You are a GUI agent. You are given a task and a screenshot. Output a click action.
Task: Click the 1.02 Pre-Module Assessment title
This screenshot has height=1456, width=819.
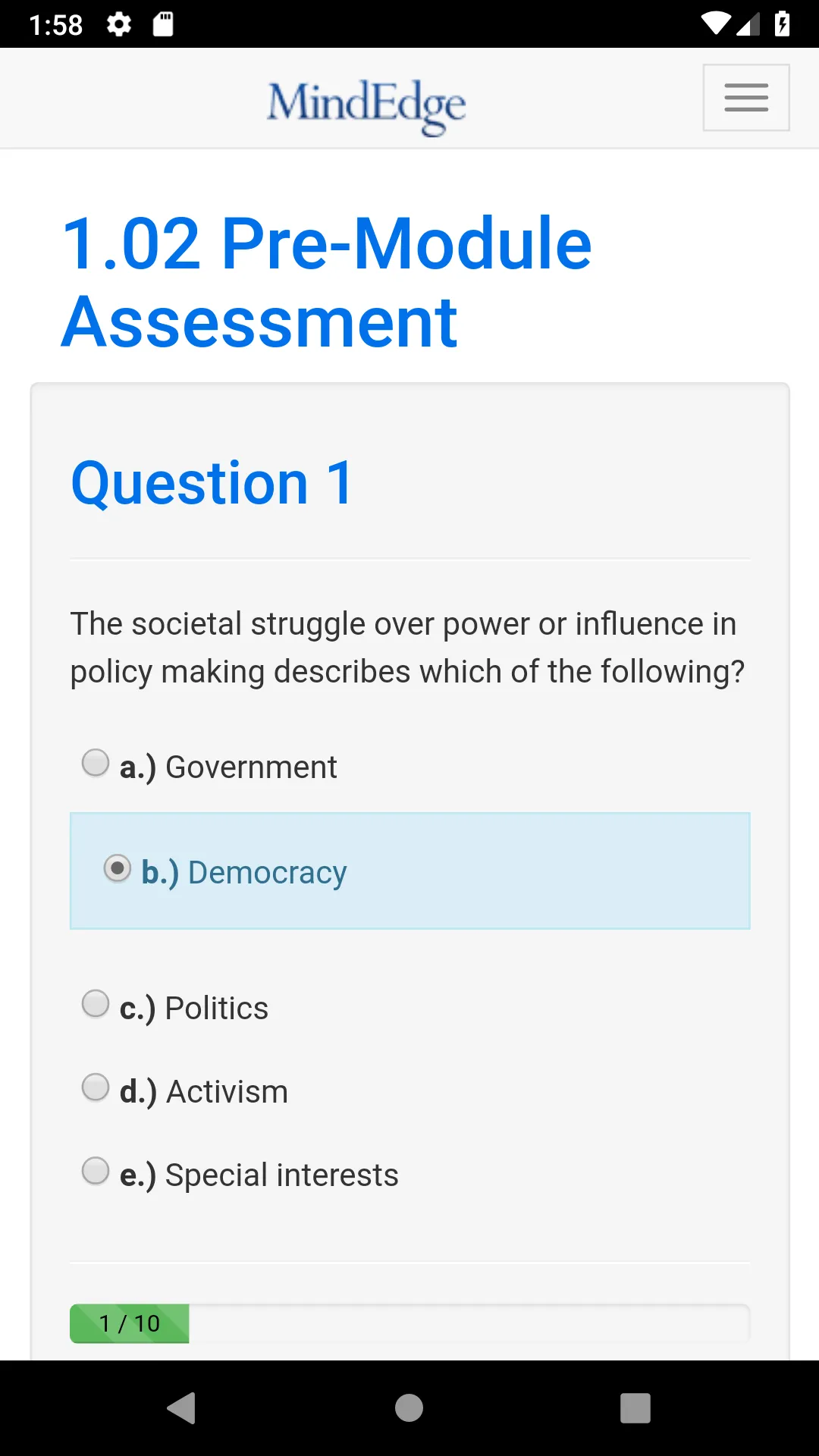[x=326, y=282]
